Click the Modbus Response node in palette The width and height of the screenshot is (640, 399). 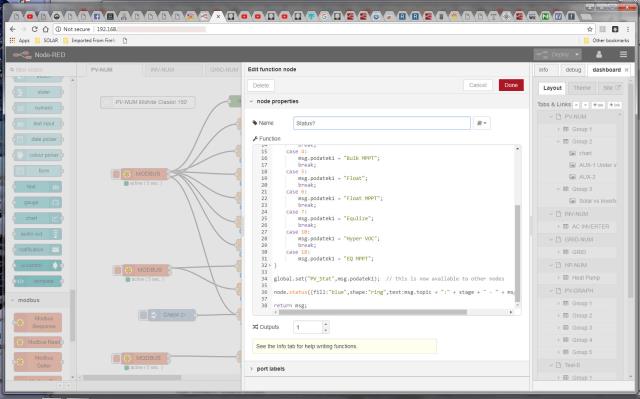point(38,322)
